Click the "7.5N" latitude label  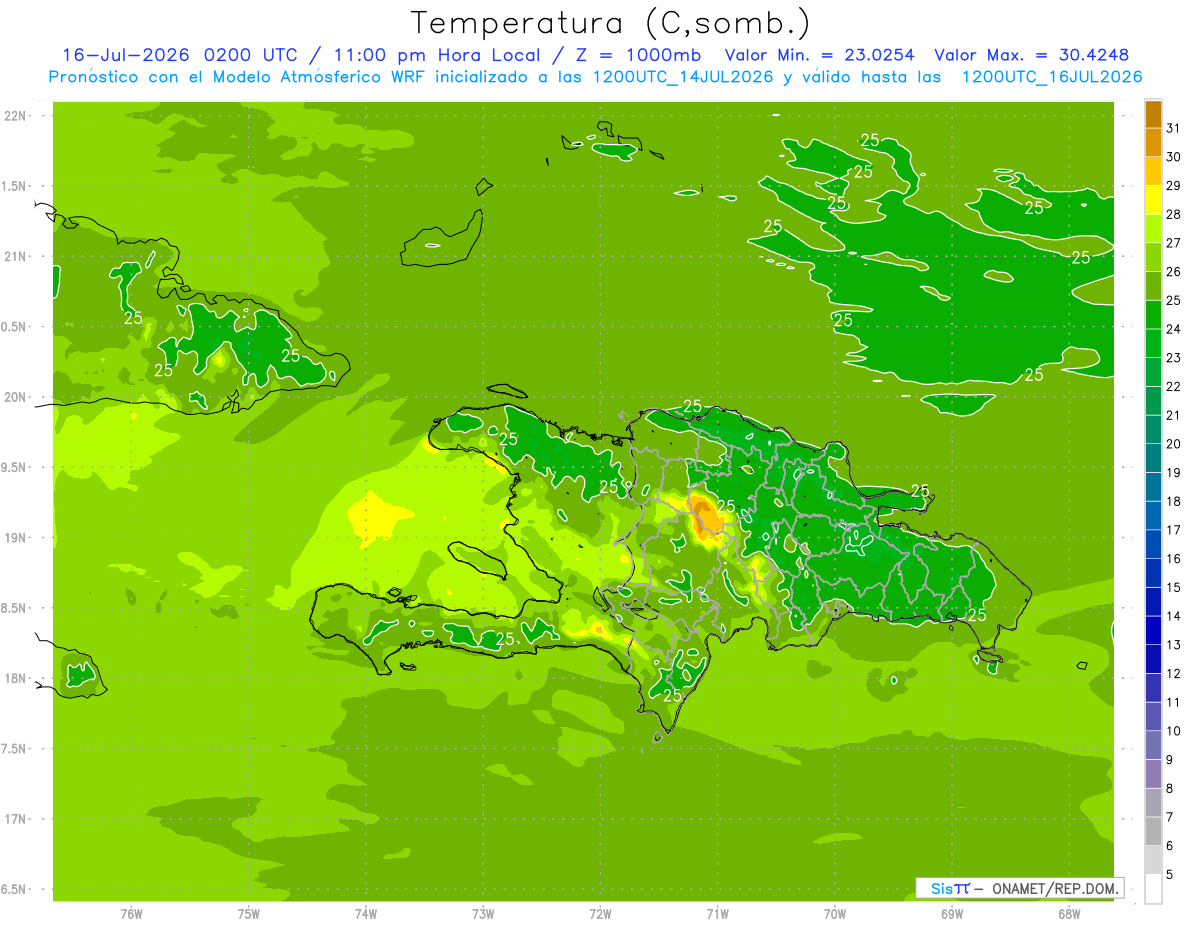click(16, 749)
